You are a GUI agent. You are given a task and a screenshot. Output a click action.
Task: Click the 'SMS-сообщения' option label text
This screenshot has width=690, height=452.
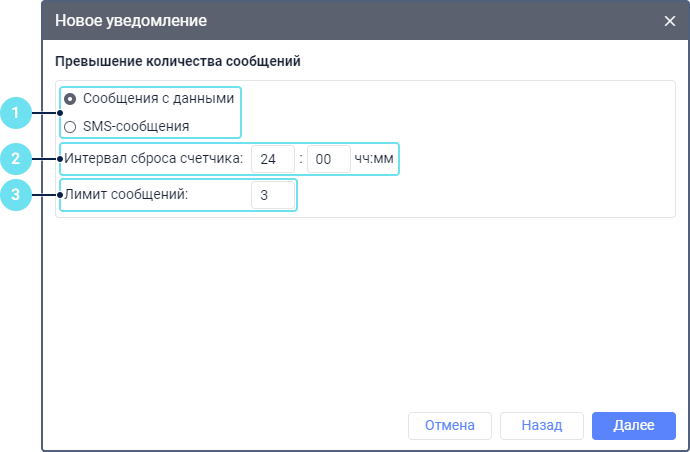pyautogui.click(x=136, y=127)
